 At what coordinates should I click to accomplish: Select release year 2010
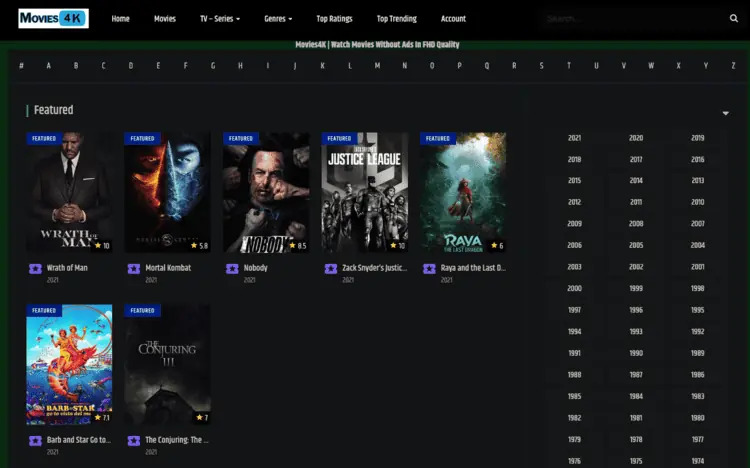pos(697,202)
